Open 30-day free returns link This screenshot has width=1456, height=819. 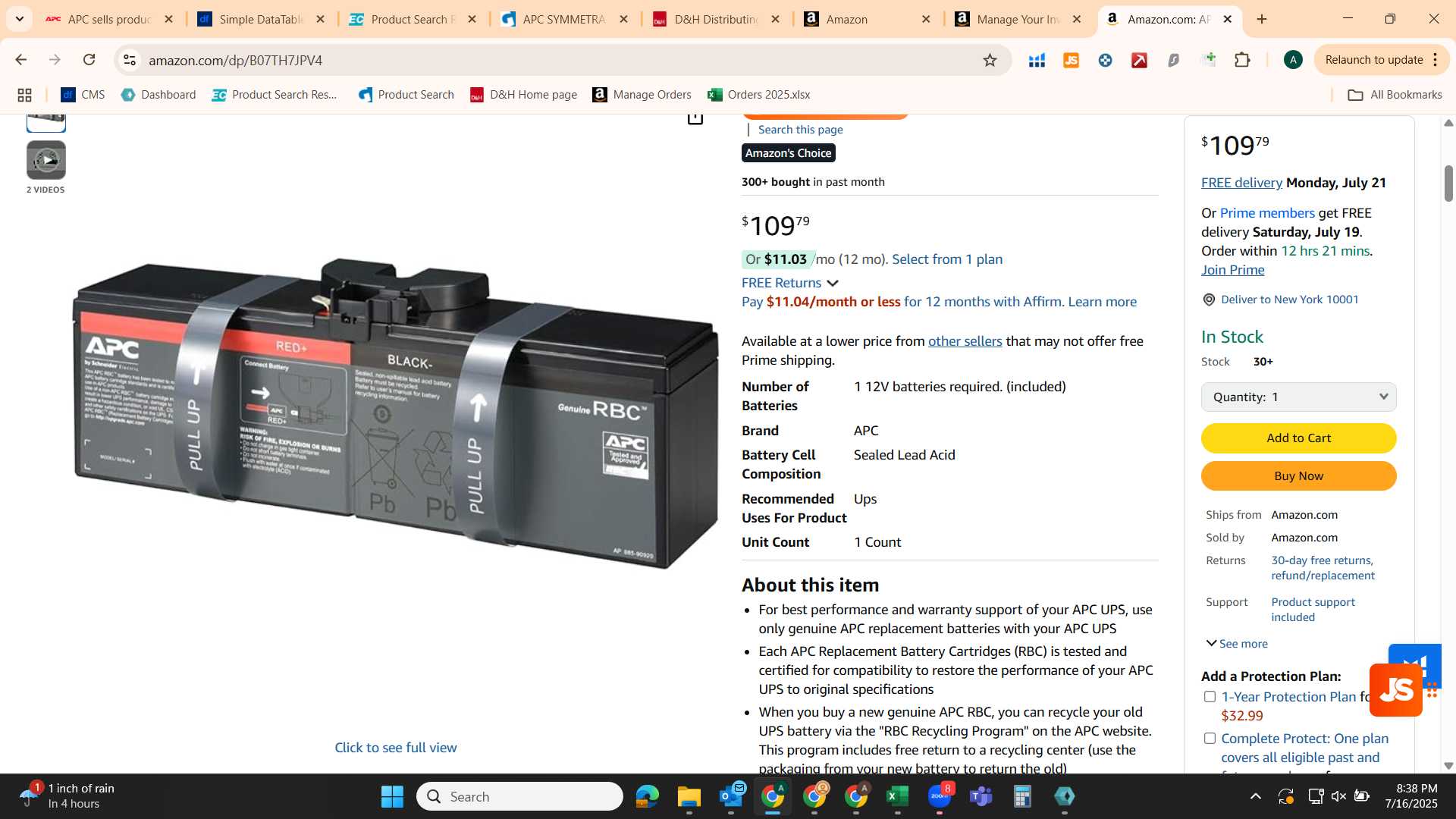(1323, 568)
